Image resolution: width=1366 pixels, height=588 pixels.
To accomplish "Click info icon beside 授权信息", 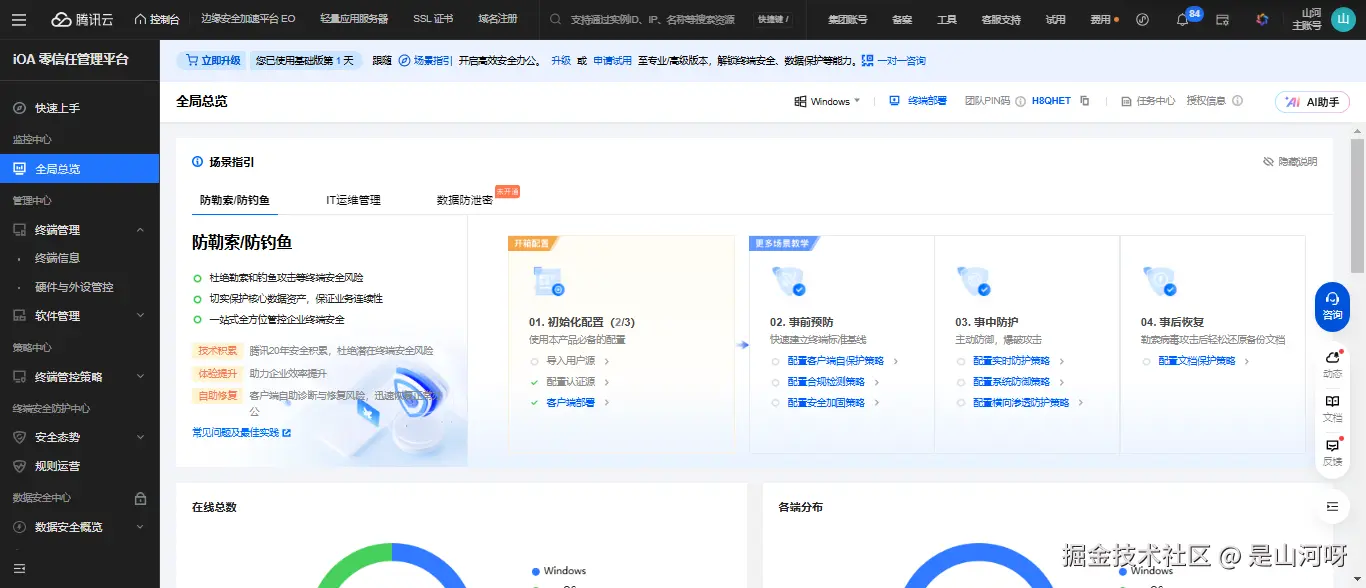I will pos(1237,101).
